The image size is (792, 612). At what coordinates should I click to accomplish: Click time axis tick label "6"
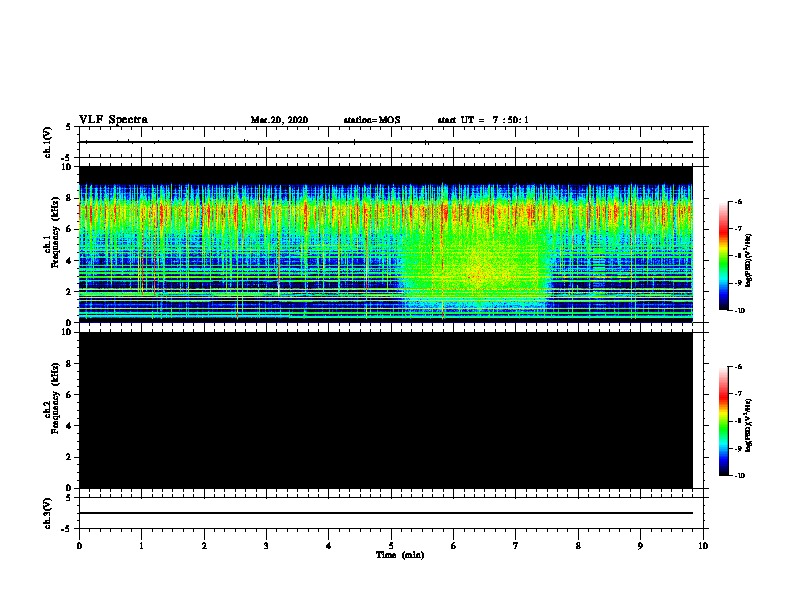tap(453, 546)
